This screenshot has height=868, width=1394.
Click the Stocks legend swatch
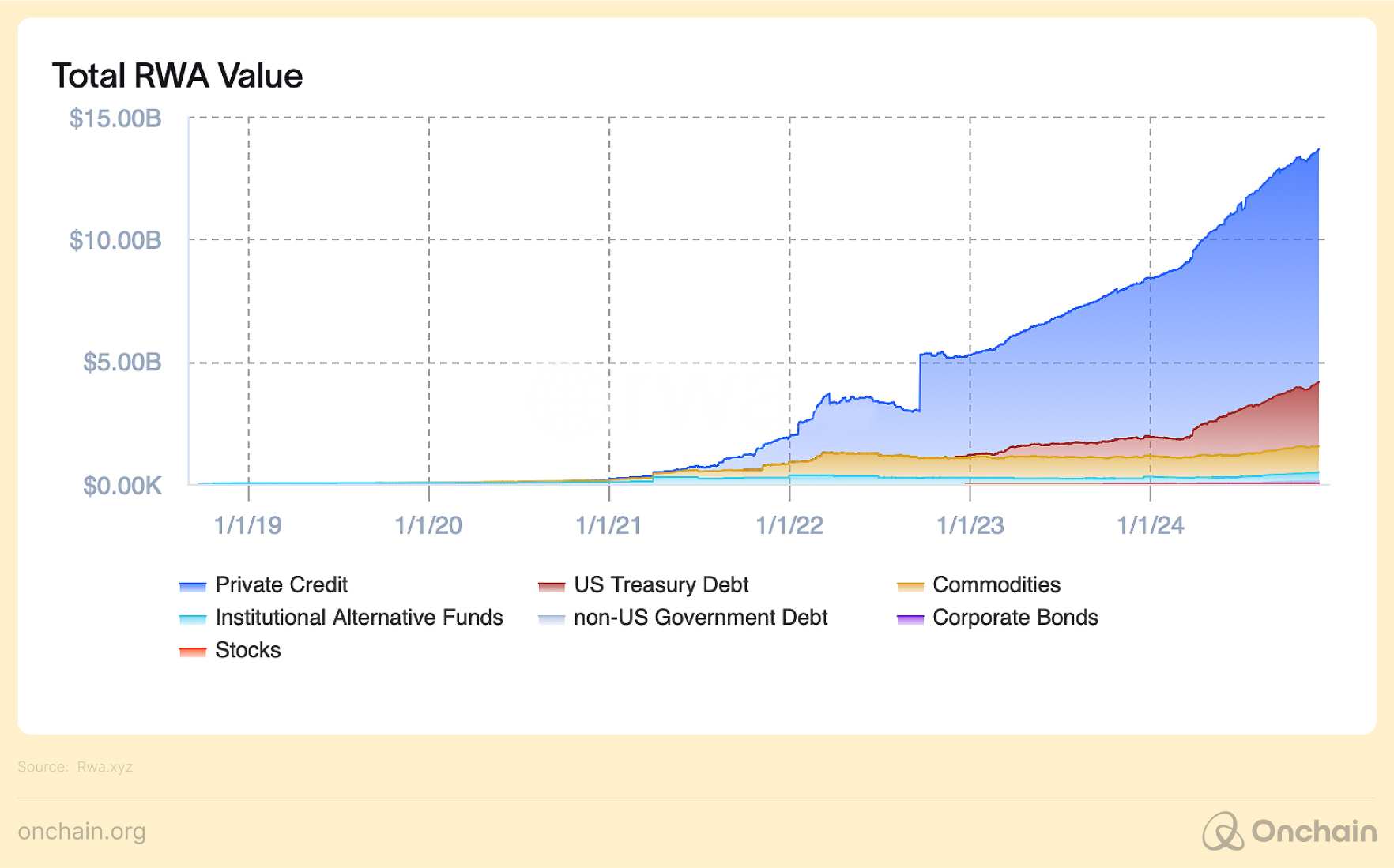(193, 652)
